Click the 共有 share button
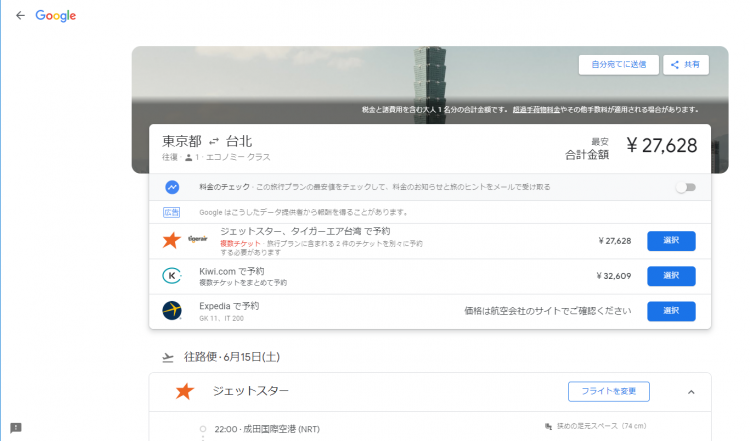This screenshot has width=750, height=441. point(686,65)
